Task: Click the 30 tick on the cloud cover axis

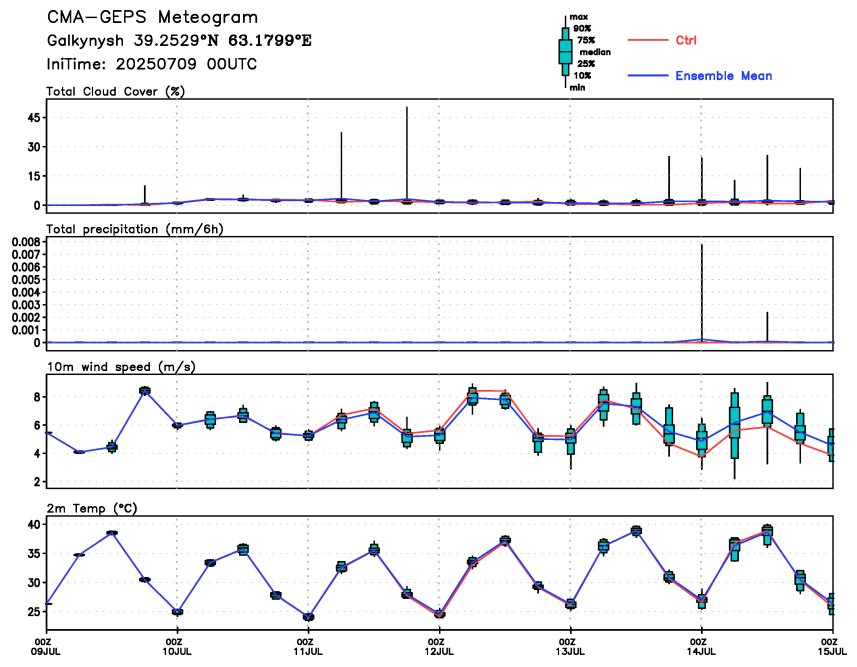Action: tap(33, 147)
